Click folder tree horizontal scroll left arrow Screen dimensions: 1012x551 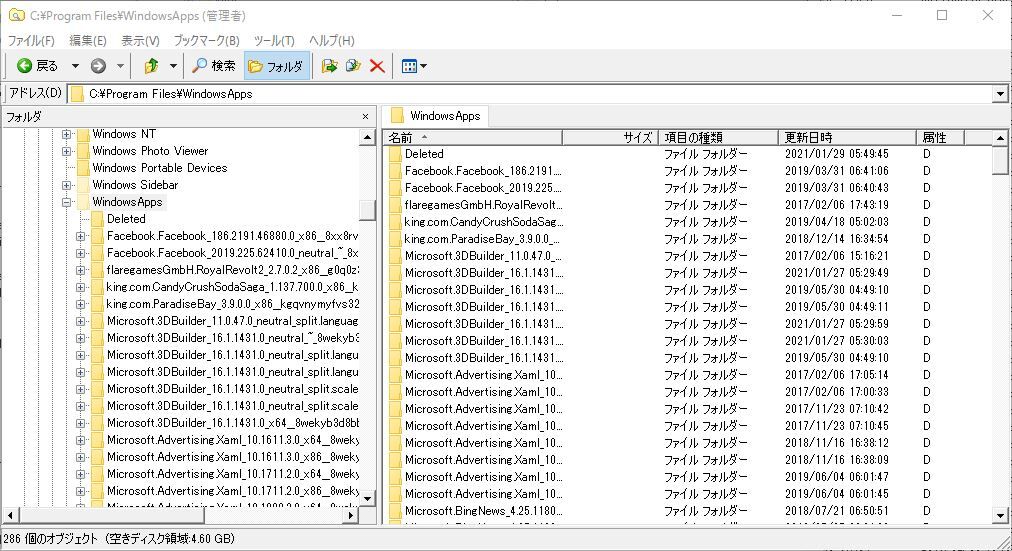coord(10,516)
